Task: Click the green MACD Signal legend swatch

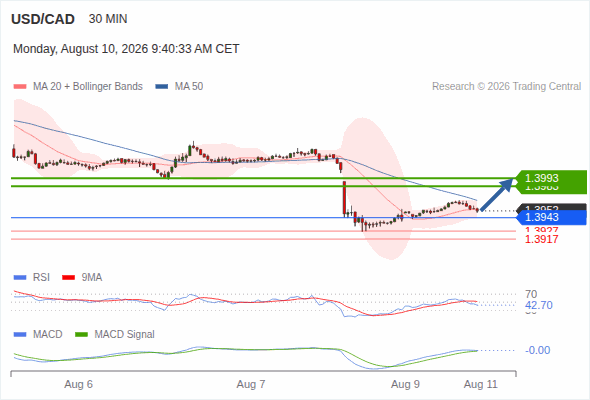Action: pos(81,335)
